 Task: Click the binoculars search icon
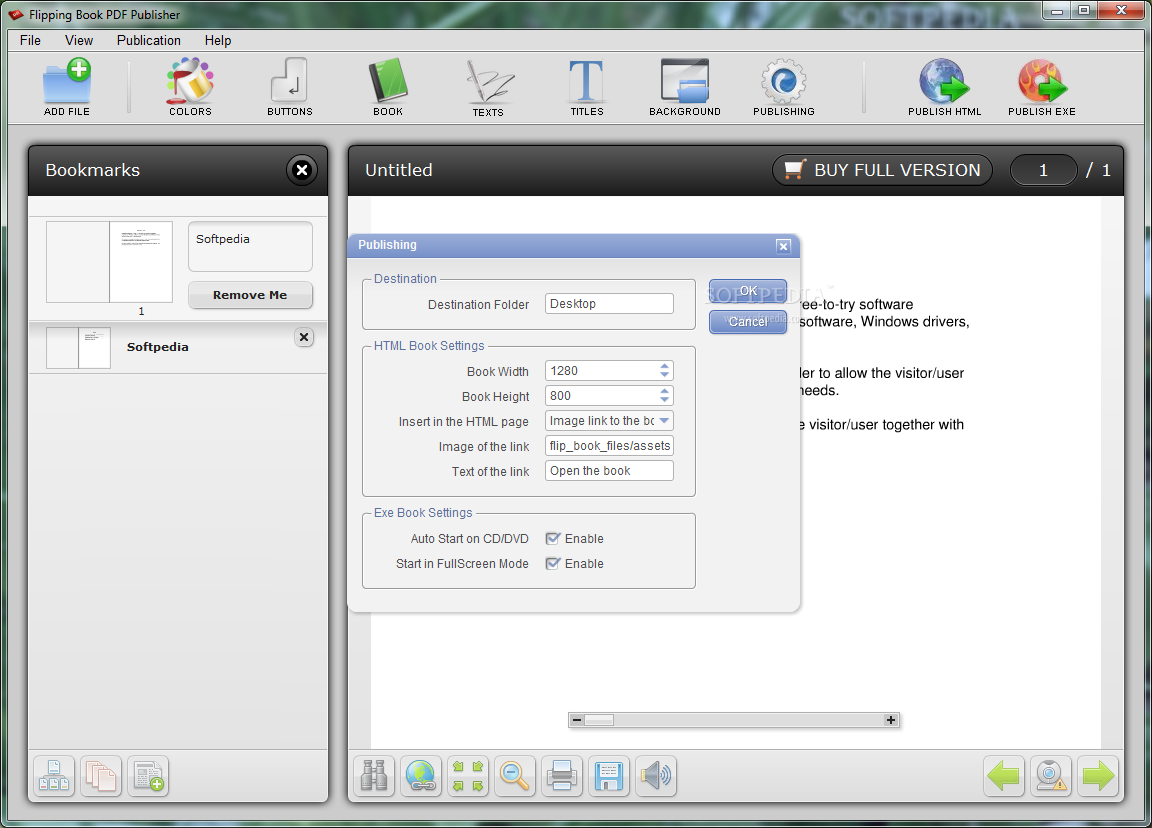[x=375, y=776]
